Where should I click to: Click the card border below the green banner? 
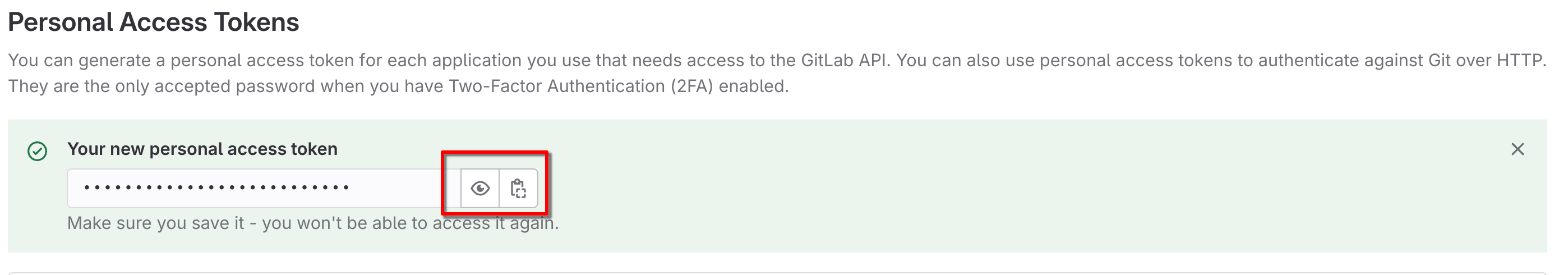click(777, 273)
